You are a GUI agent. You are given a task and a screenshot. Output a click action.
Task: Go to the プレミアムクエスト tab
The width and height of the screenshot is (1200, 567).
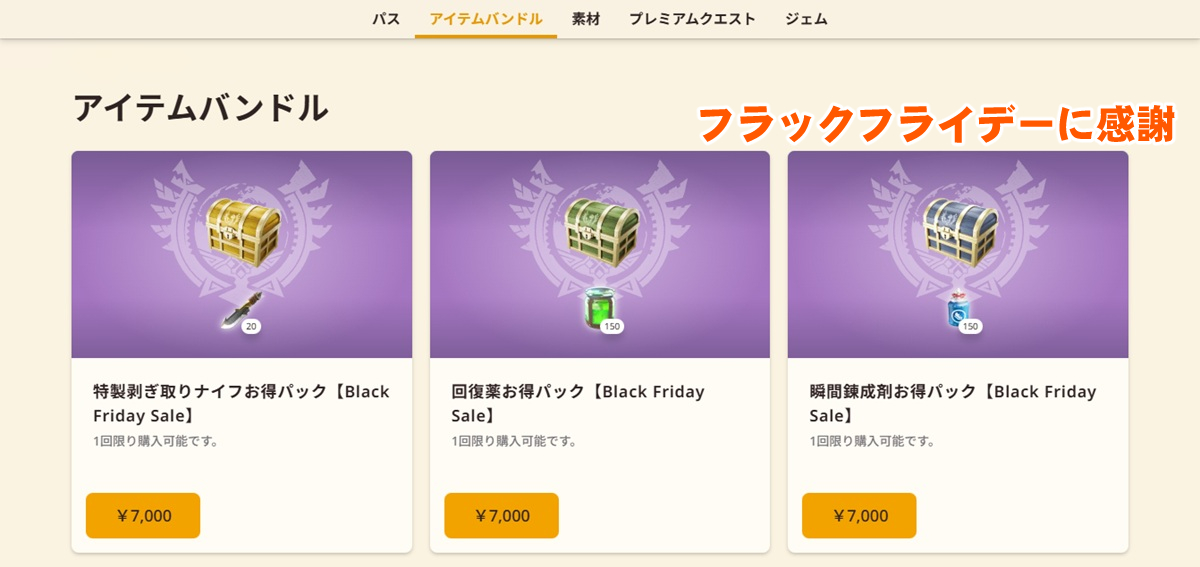pyautogui.click(x=692, y=19)
